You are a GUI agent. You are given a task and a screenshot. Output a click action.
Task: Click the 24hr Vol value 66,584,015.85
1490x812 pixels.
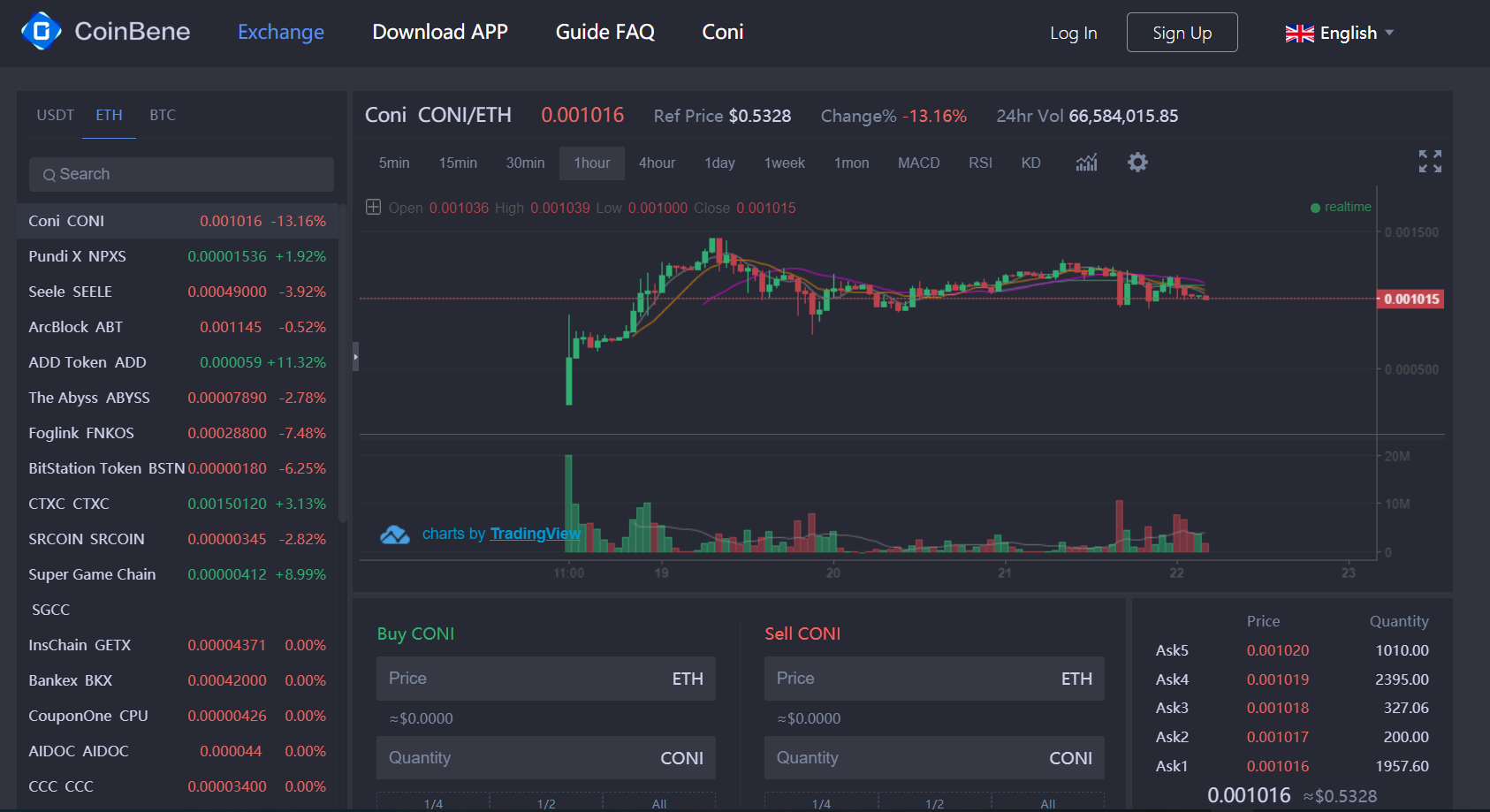[x=1123, y=116]
